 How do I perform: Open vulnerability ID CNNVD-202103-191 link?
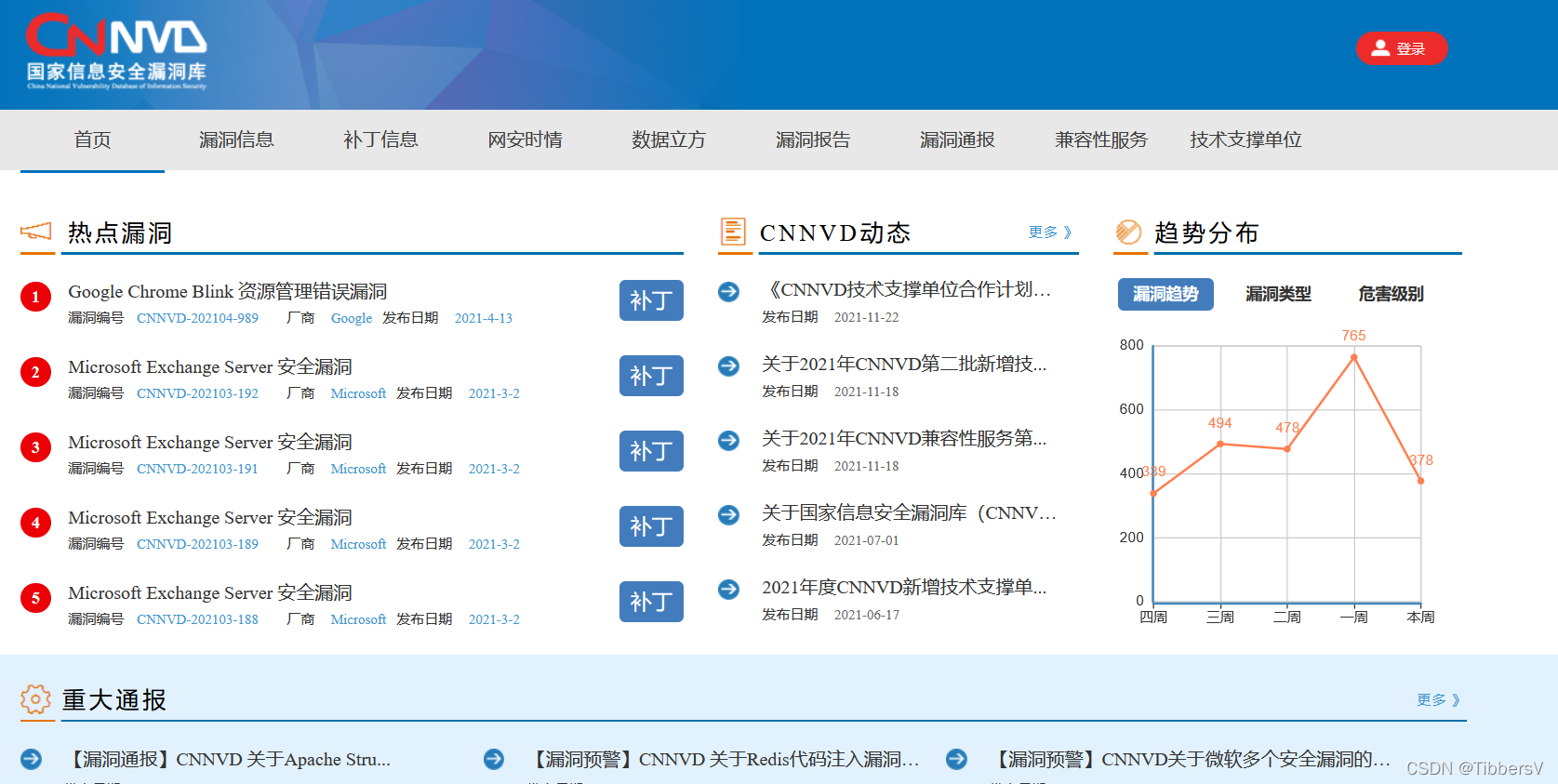[197, 469]
